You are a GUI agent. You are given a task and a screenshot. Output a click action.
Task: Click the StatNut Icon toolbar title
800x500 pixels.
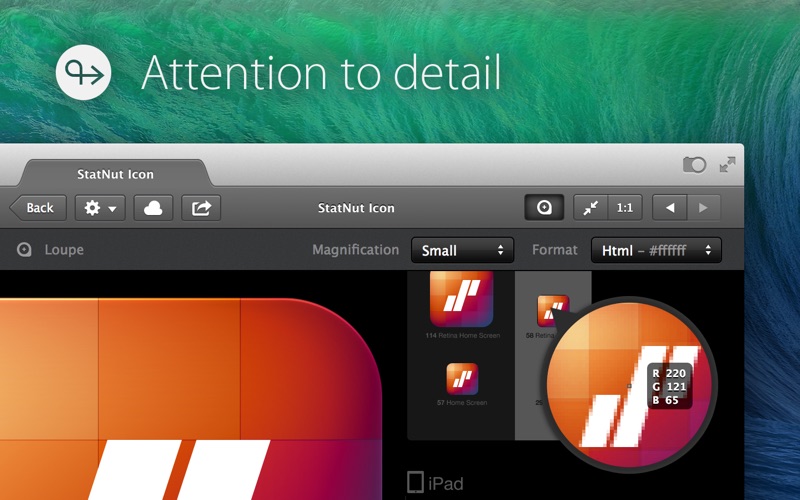pyautogui.click(x=356, y=208)
